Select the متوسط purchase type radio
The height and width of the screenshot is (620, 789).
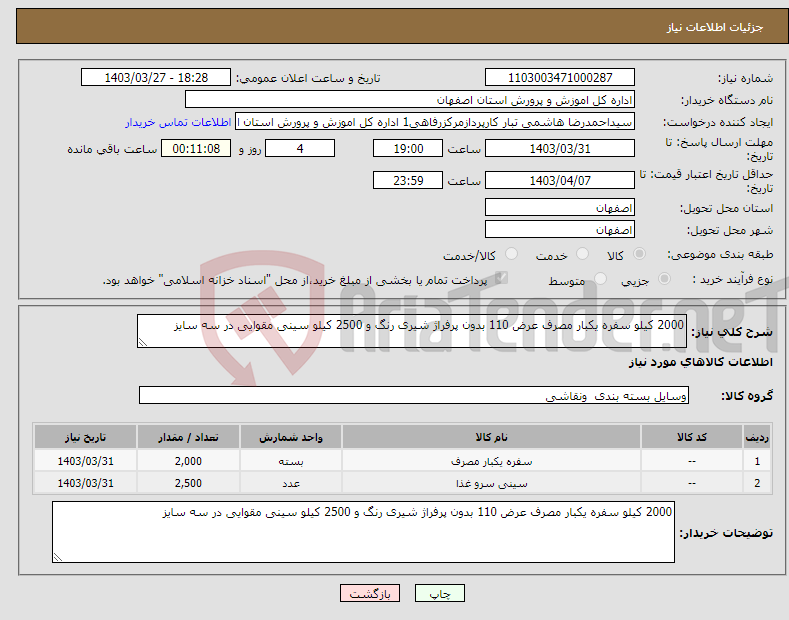(600, 278)
